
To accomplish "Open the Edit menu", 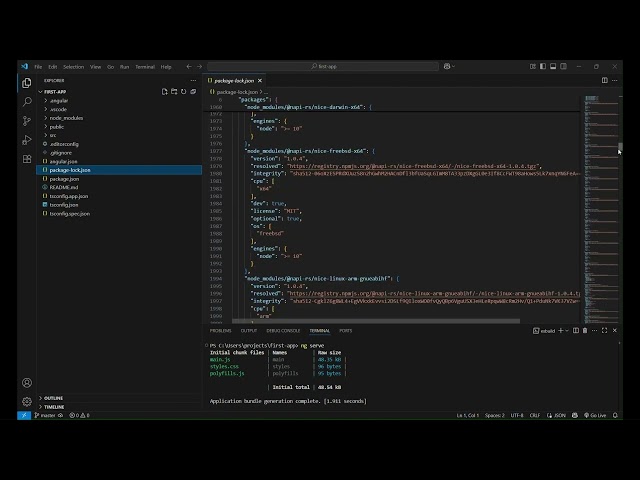I will pyautogui.click(x=53, y=67).
